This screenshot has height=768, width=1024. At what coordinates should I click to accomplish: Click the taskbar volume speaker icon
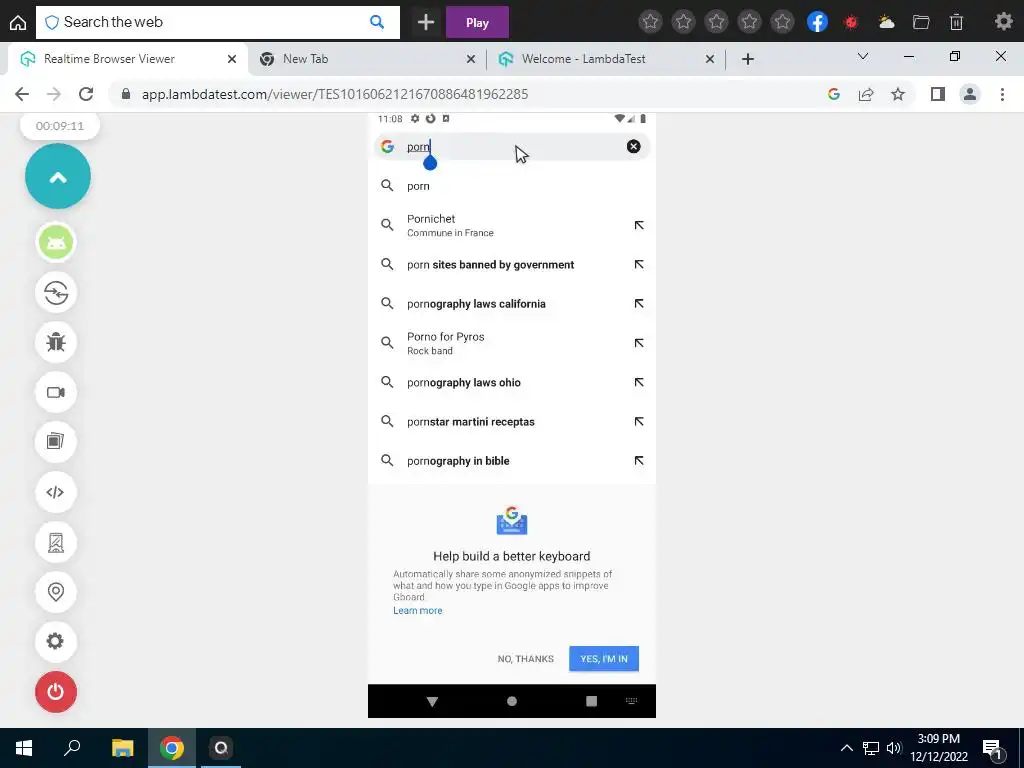click(x=894, y=748)
